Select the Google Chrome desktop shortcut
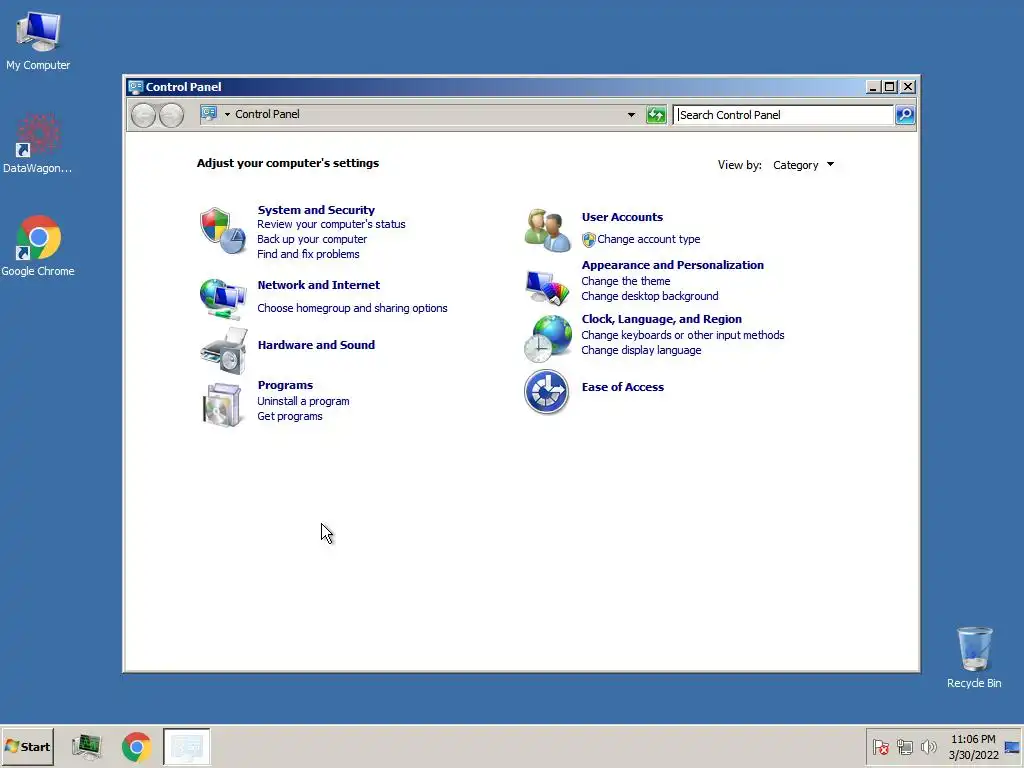This screenshot has width=1024, height=768. [x=38, y=246]
